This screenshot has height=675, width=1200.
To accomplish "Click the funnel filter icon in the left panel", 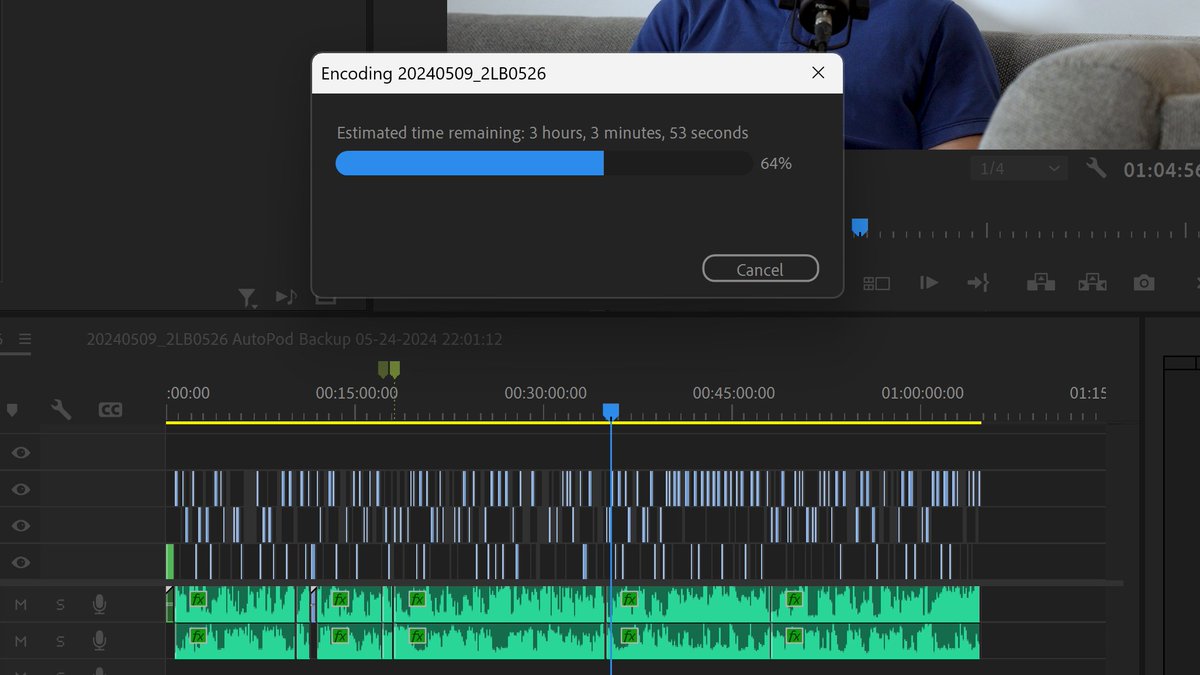I will (x=248, y=296).
